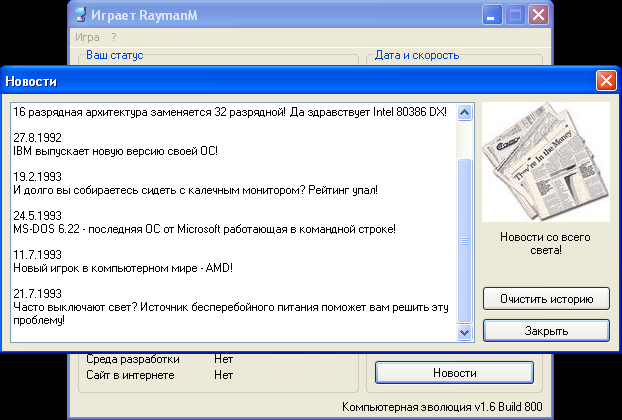Click the Среда разработки row label

[133, 359]
